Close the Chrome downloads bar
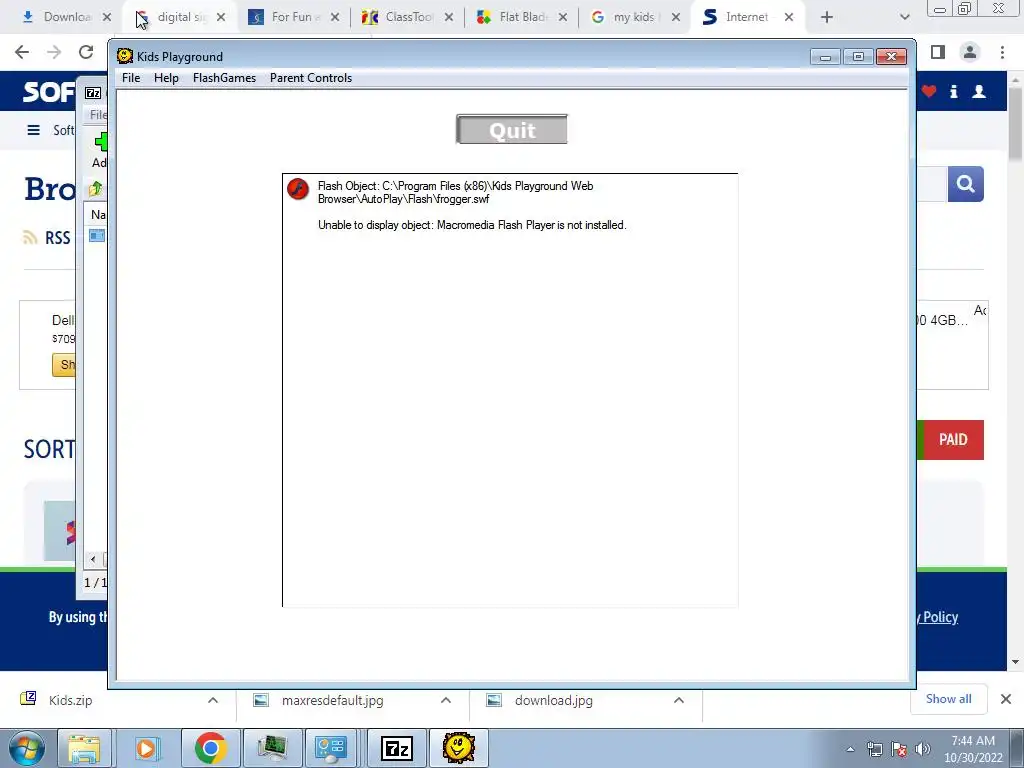The height and width of the screenshot is (768, 1024). pos(1006,699)
